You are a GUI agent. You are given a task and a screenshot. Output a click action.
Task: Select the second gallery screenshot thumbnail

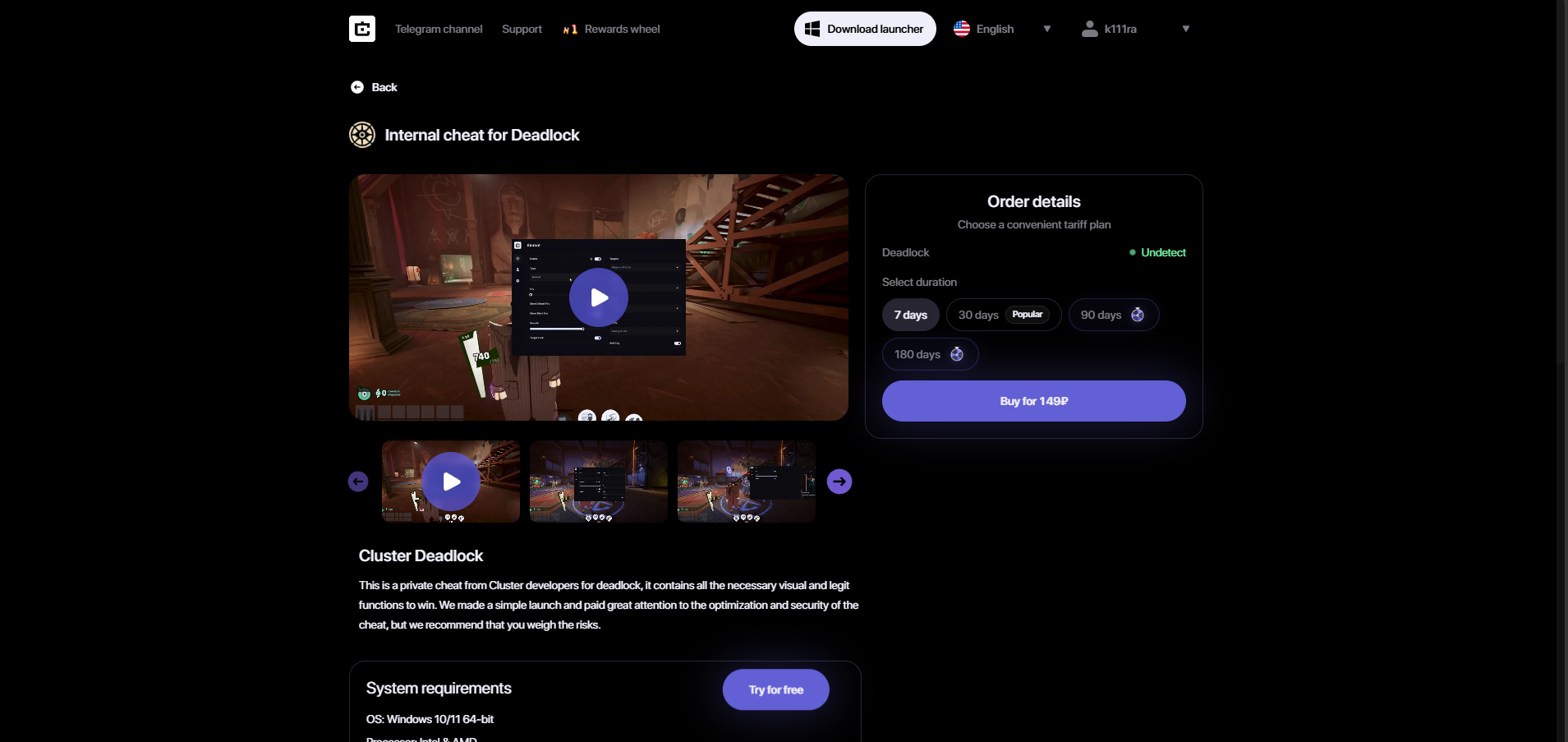599,482
